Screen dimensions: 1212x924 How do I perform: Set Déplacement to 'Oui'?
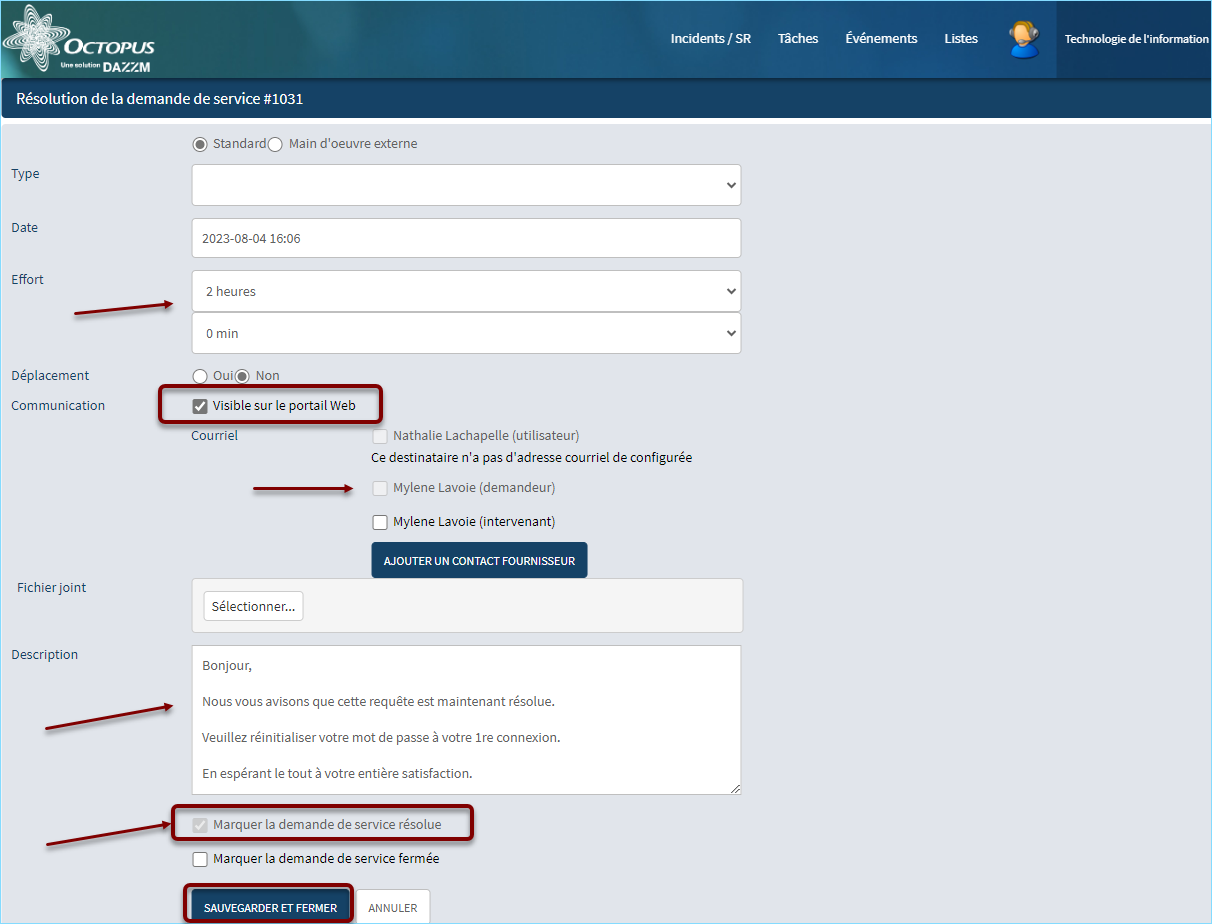click(199, 375)
